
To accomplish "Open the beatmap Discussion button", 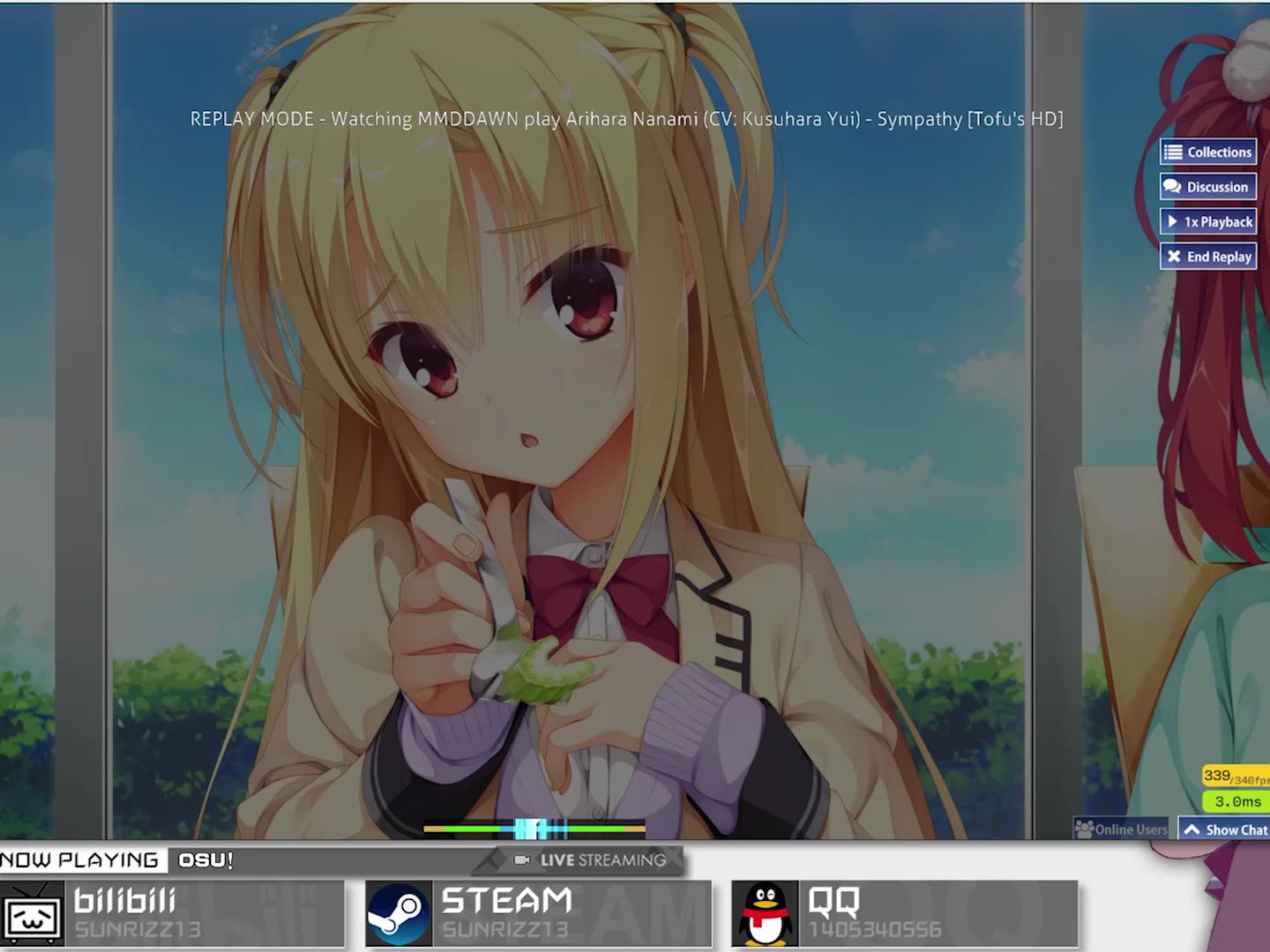I will tap(1208, 187).
